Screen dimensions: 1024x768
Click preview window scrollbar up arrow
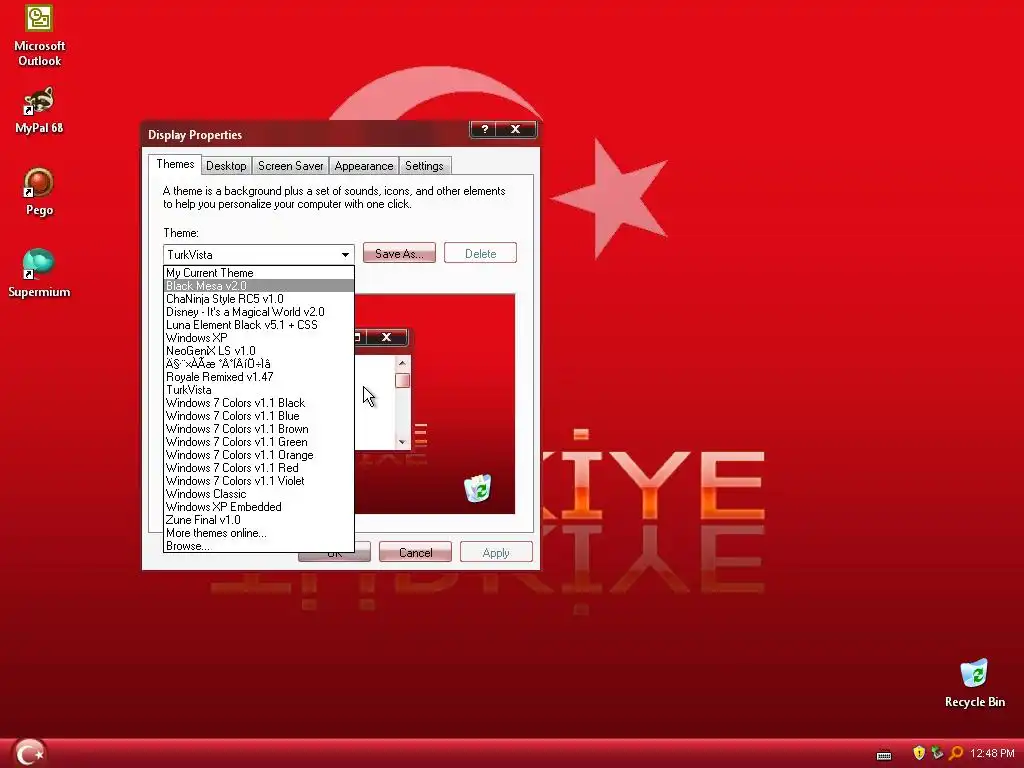(x=402, y=363)
